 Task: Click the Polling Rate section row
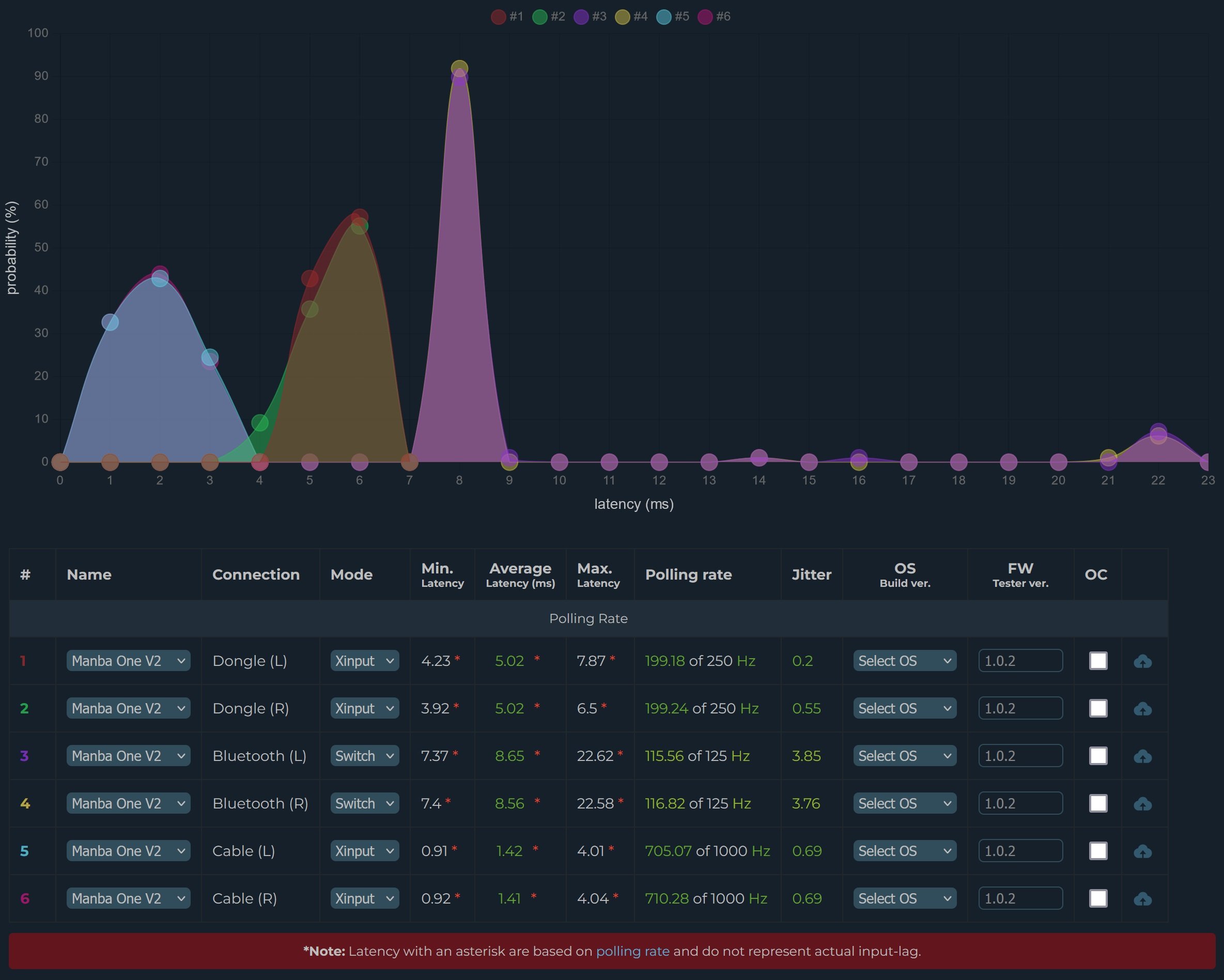[588, 618]
